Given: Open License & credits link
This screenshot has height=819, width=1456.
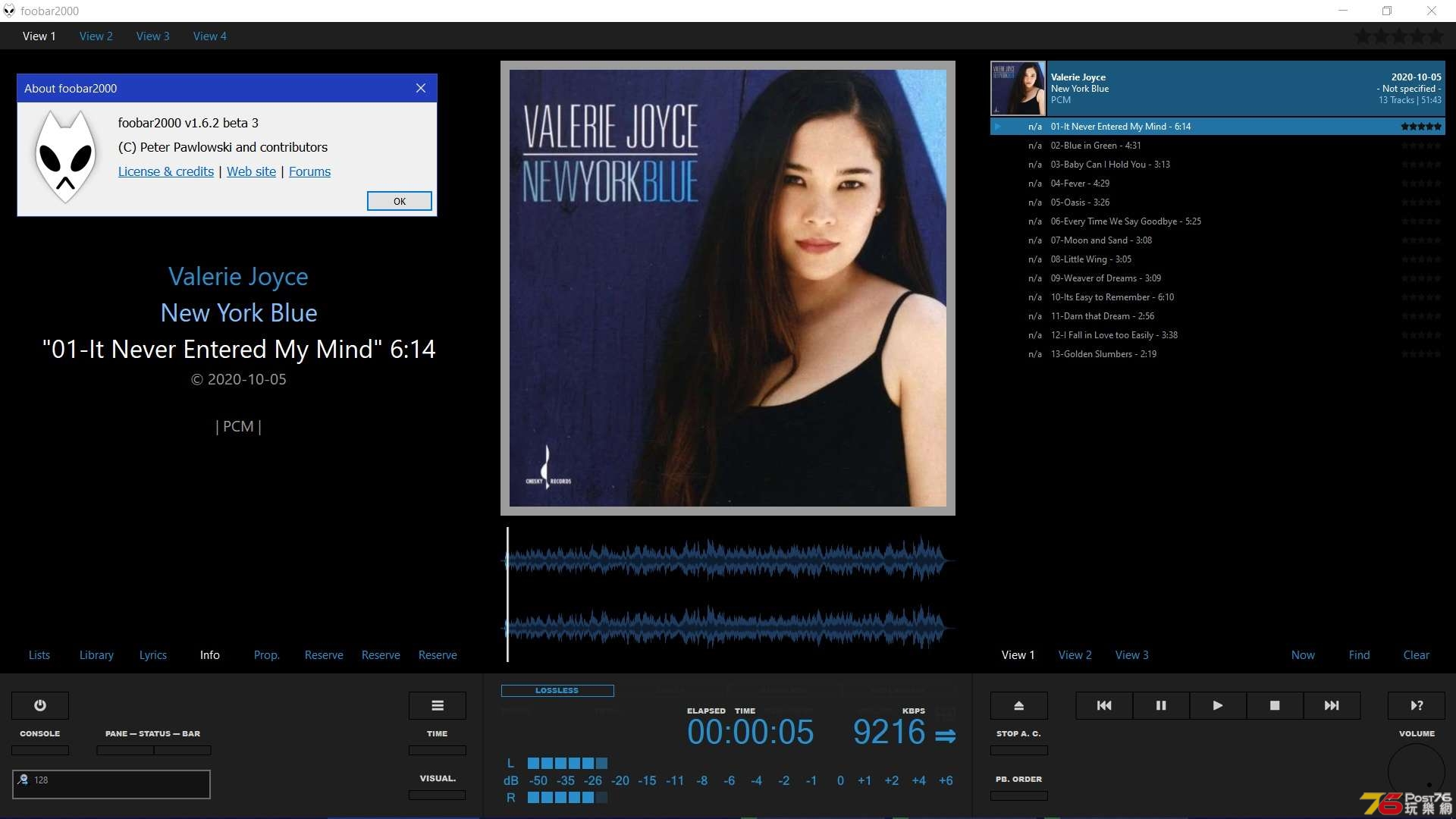Looking at the screenshot, I should [166, 171].
